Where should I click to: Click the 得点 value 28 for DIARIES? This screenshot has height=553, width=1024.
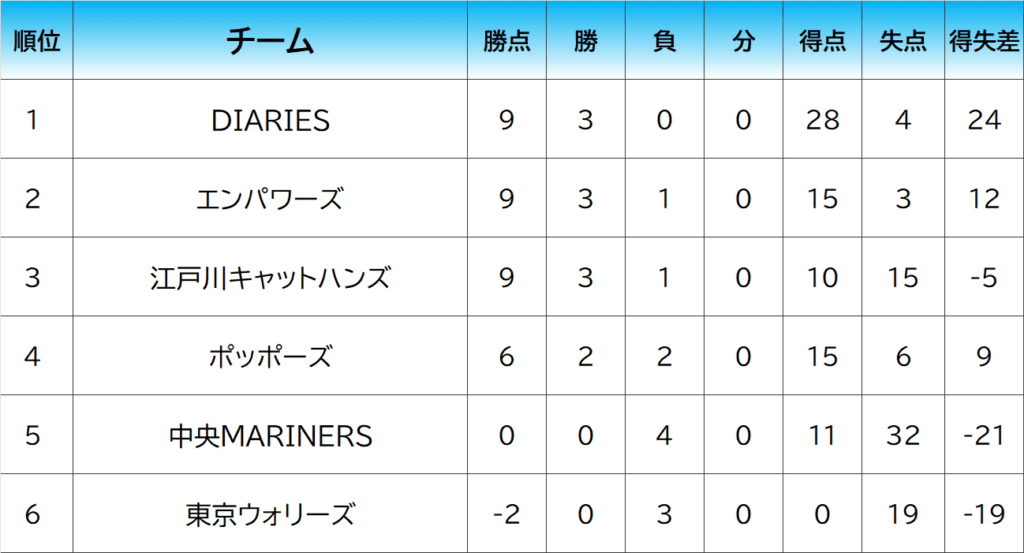(822, 119)
